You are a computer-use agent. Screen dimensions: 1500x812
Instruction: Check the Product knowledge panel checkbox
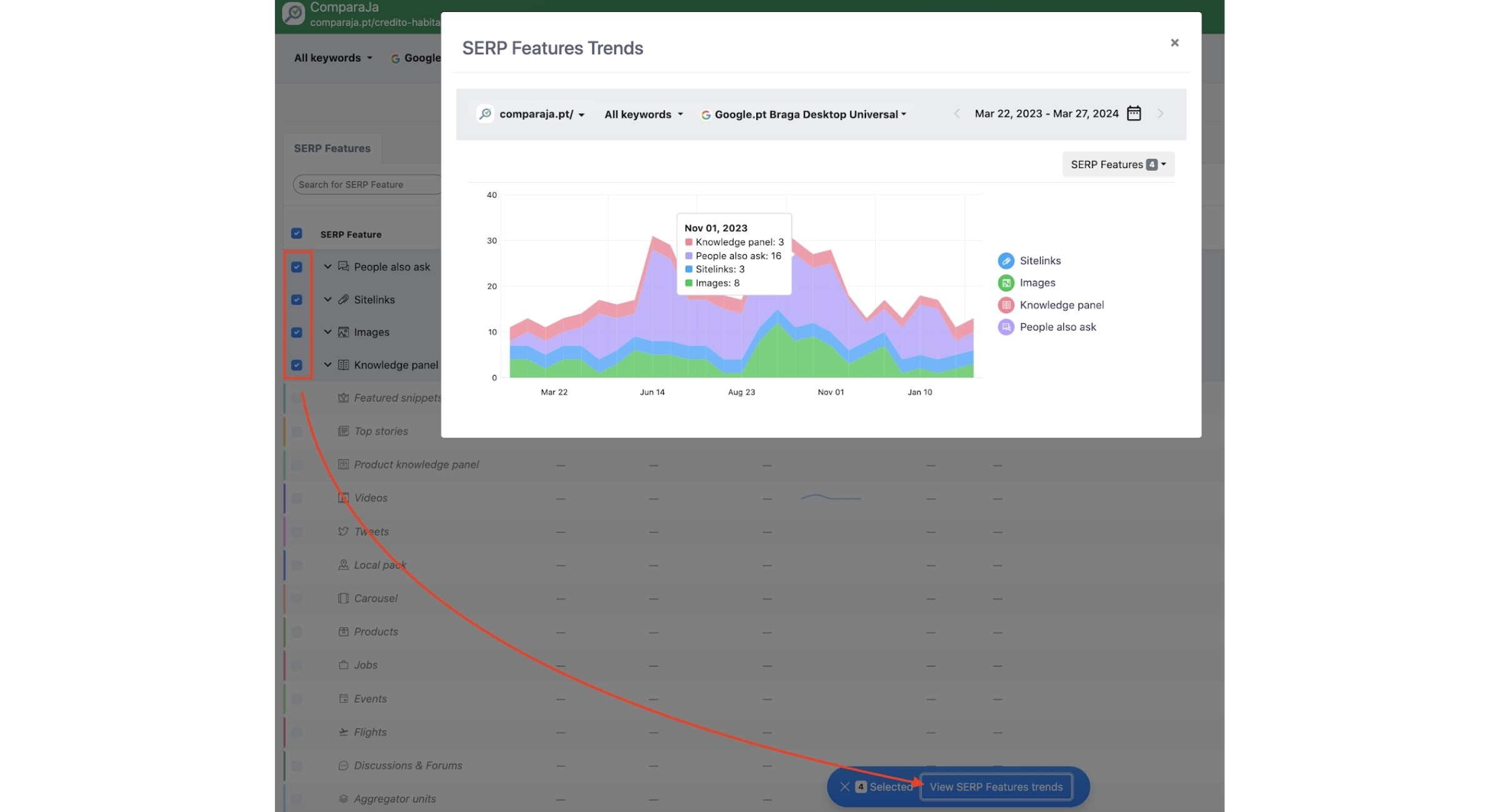[296, 465]
